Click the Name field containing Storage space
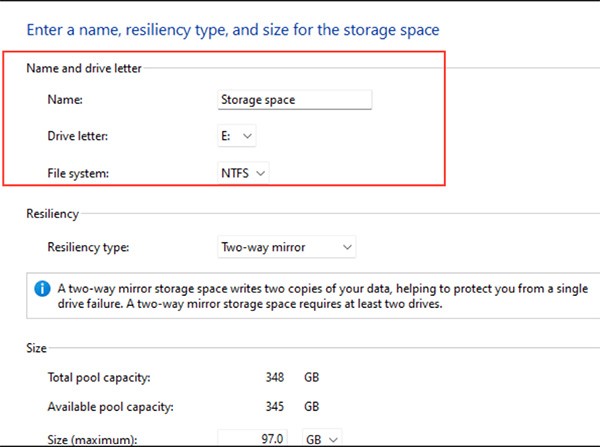 [x=295, y=100]
